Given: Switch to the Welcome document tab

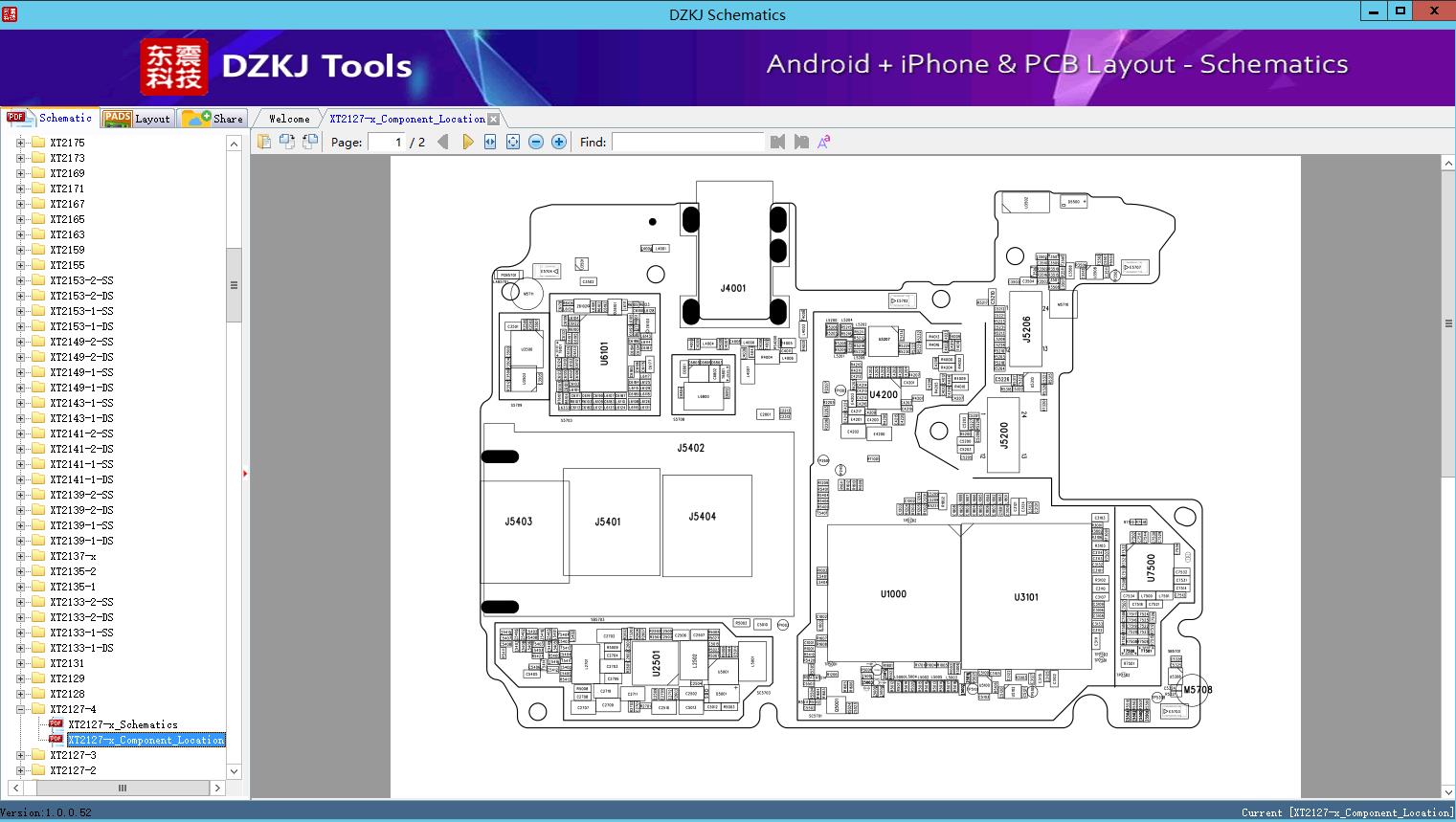Looking at the screenshot, I should click(x=289, y=119).
